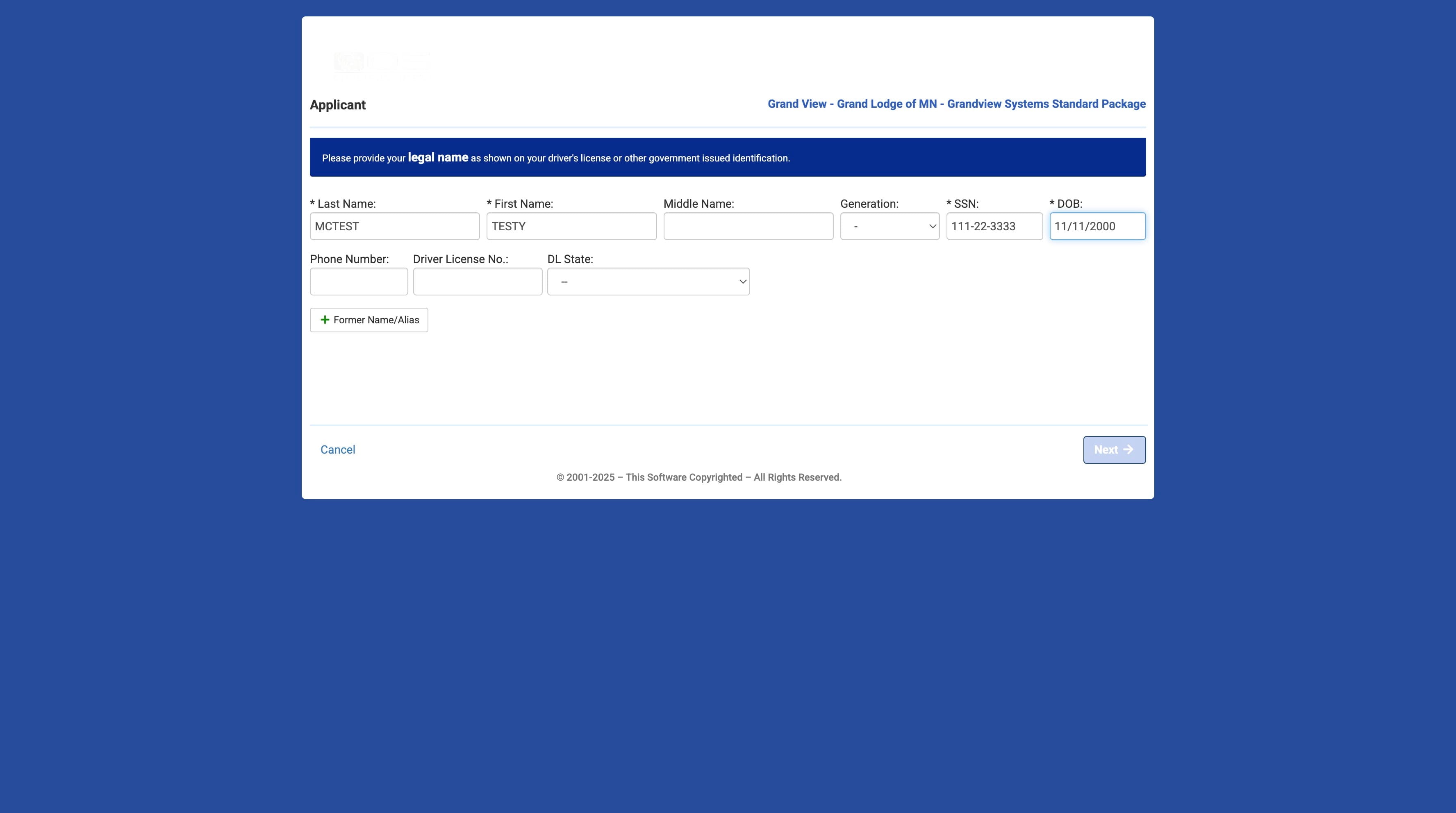Click the Grand View Standard Package heading
Screen dimensions: 1456x813
pos(956,104)
